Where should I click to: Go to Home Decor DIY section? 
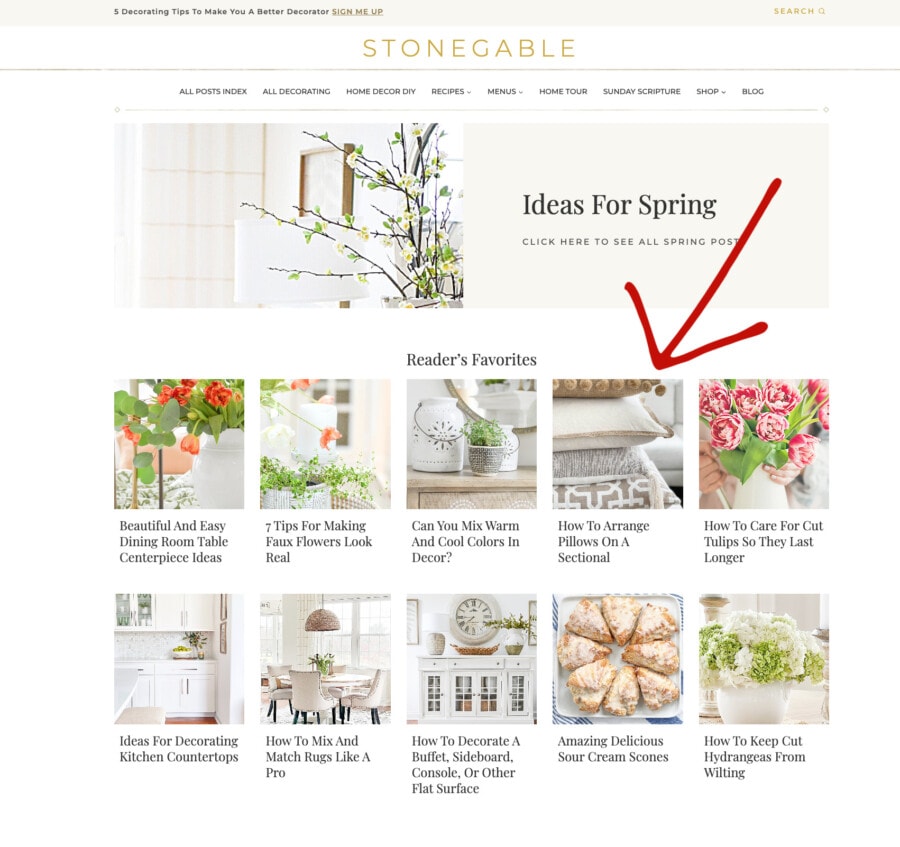(381, 91)
